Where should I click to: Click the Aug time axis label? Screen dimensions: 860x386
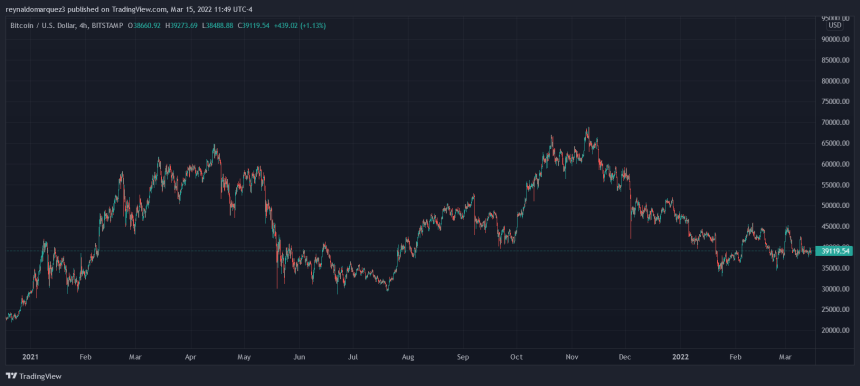click(407, 357)
